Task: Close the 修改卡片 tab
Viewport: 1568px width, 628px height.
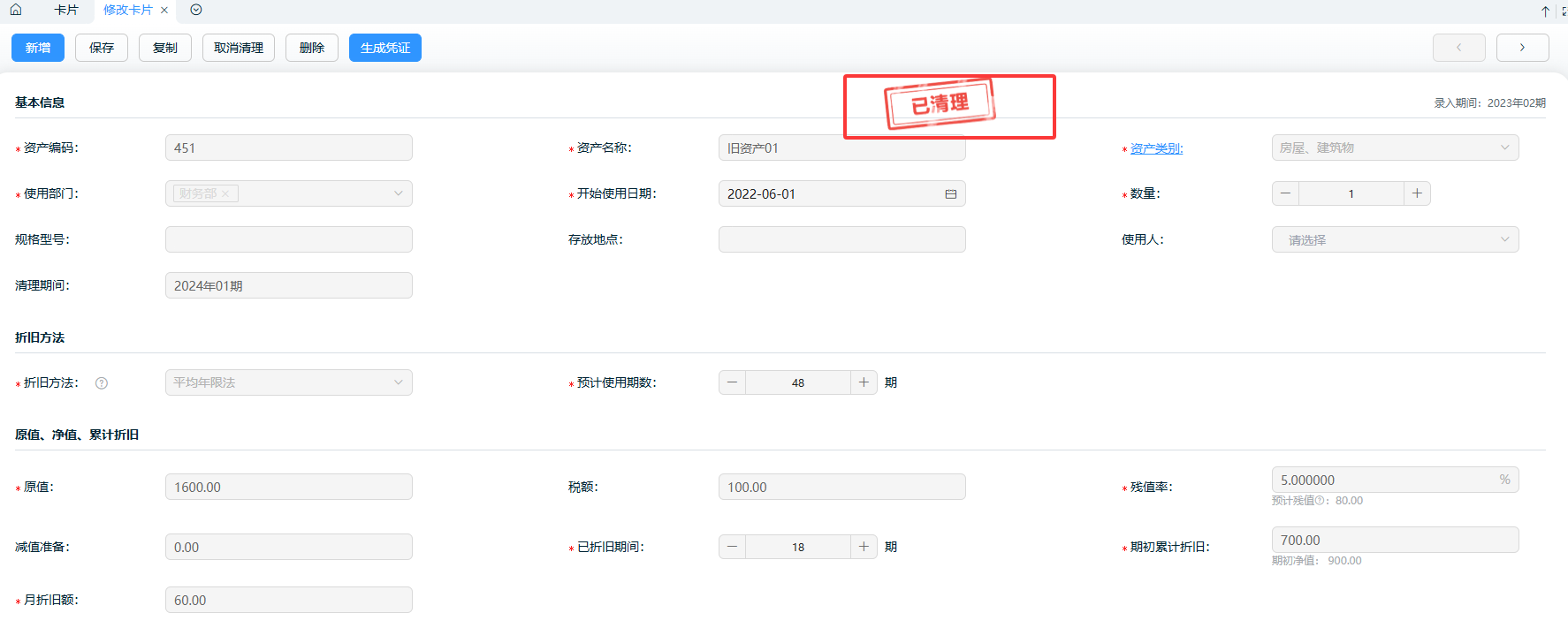Action: coord(164,11)
